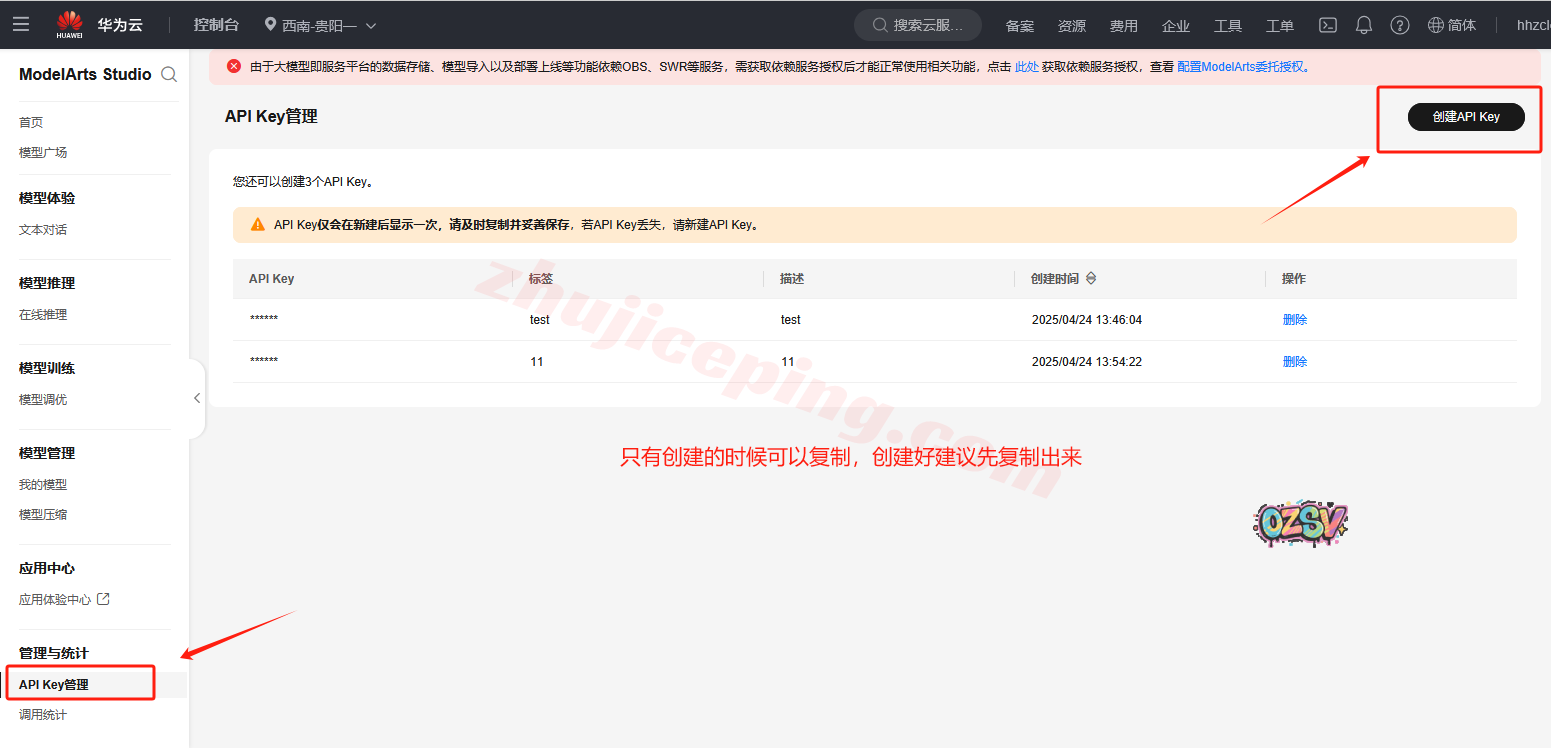This screenshot has height=748, width=1551.
Task: Open 控制台 in the top bar
Action: pos(216,25)
